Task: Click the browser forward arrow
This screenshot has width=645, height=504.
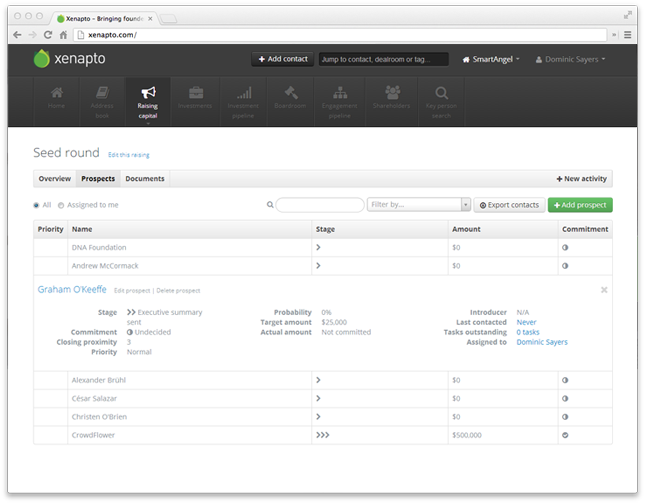Action: [x=32, y=35]
